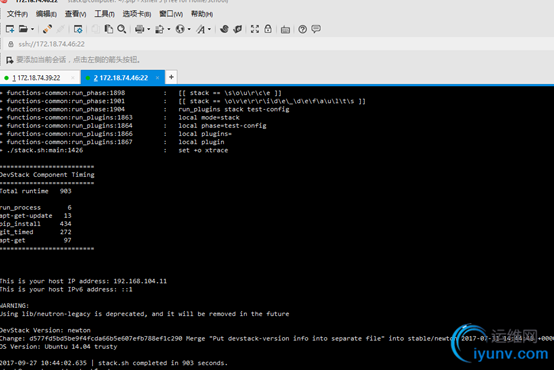
Task: Open the 查看 (View) menu
Action: click(75, 14)
